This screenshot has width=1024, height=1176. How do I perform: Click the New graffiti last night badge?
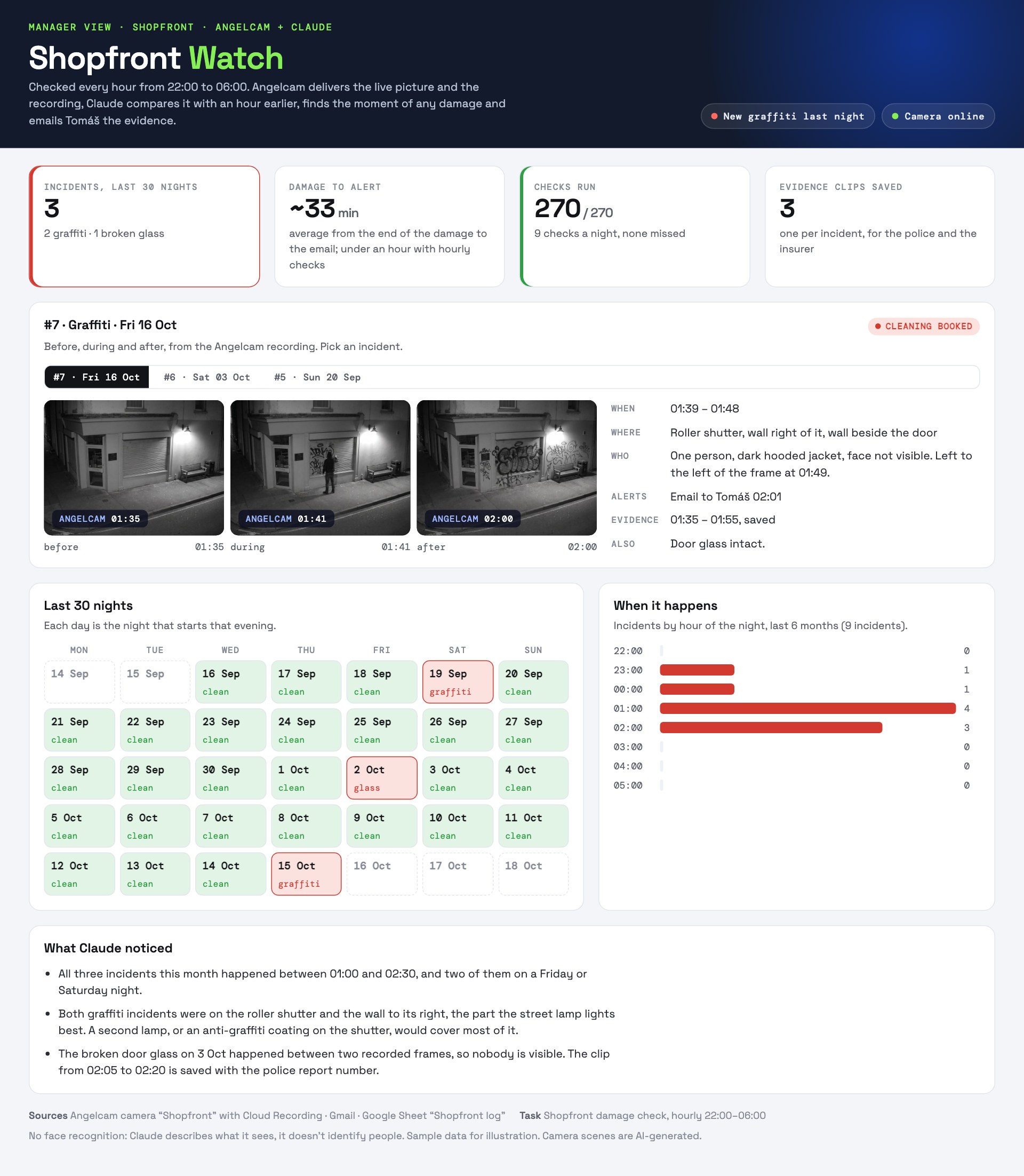pos(787,116)
